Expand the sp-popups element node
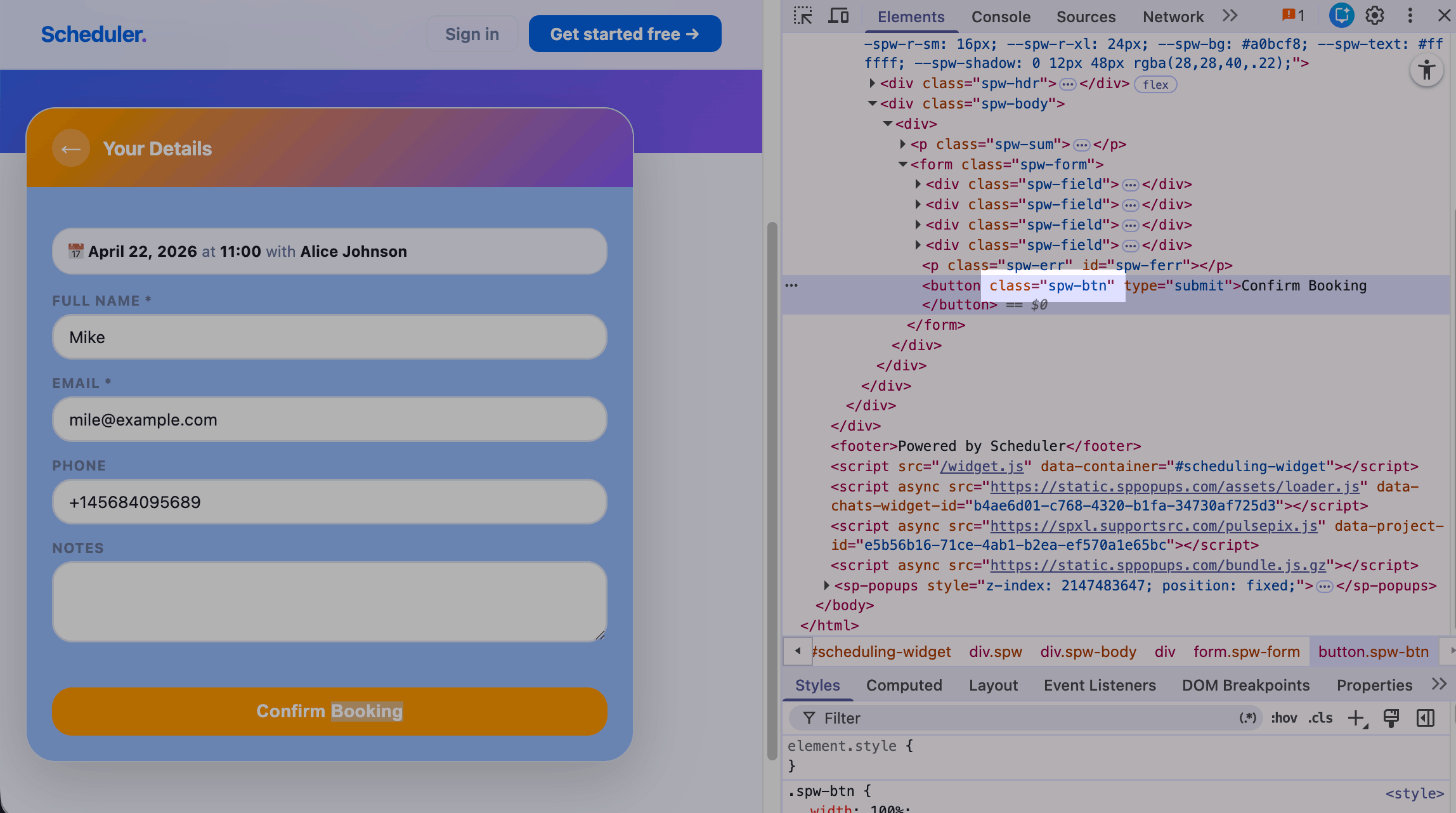This screenshot has width=1456, height=813. pyautogui.click(x=826, y=585)
